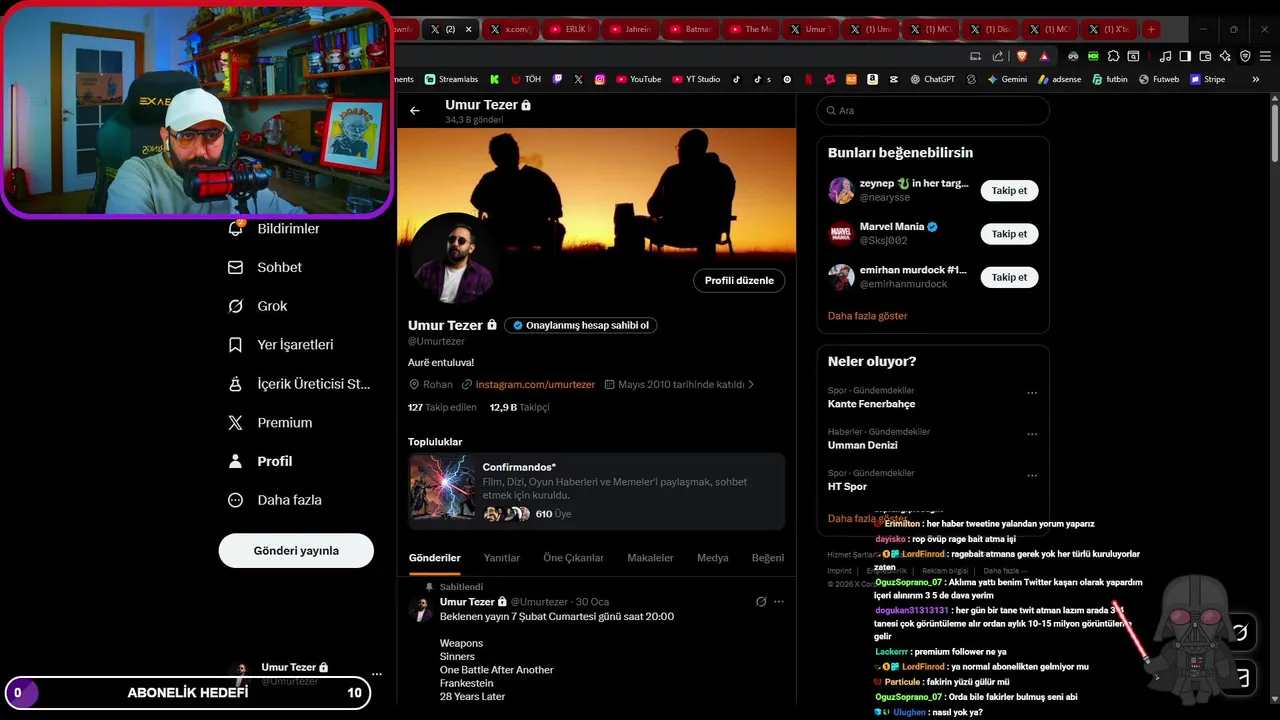This screenshot has height=720, width=1280.
Task: Open Twitch bookmark icon in bookmarks bar
Action: coord(557,79)
